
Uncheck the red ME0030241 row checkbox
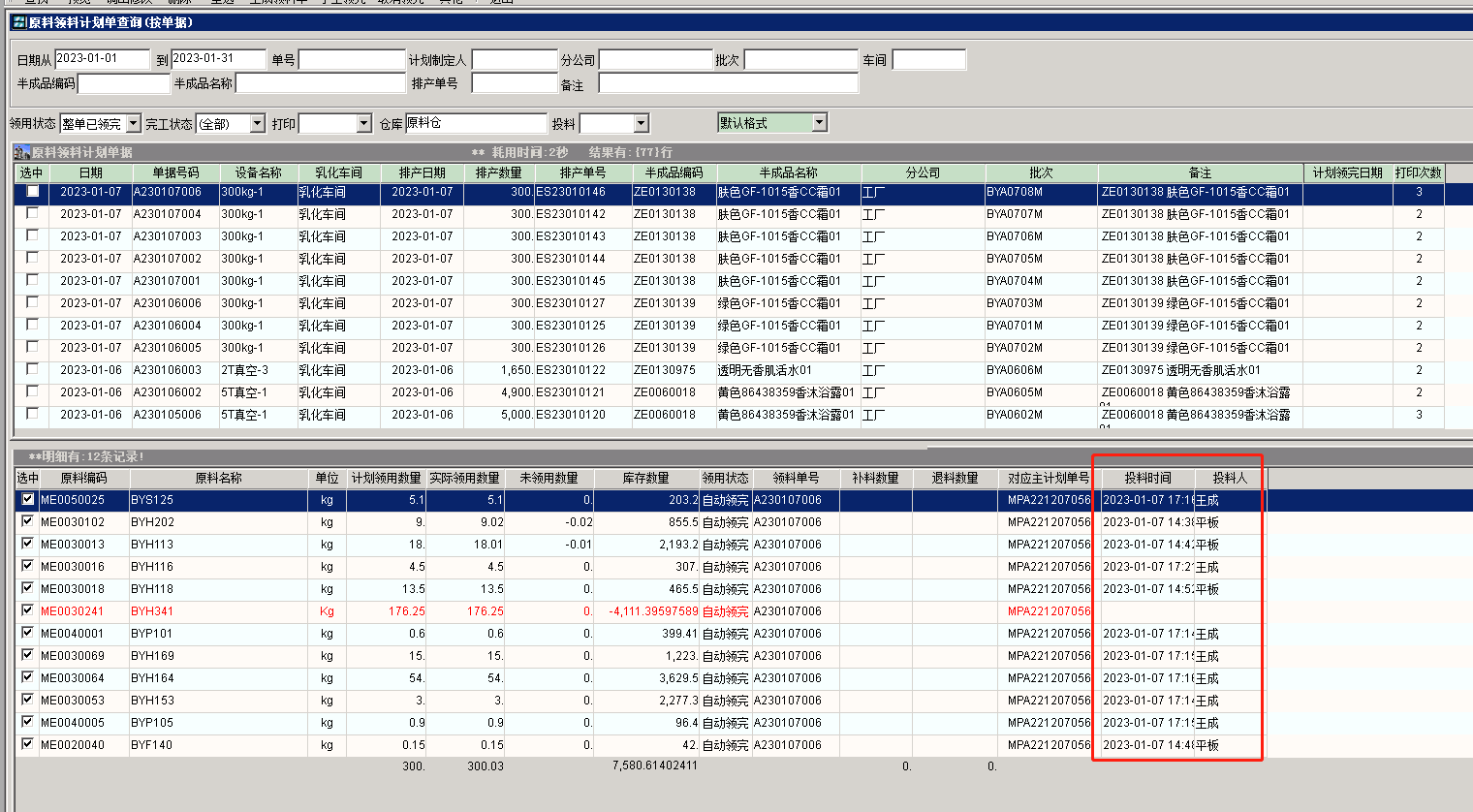click(x=27, y=610)
